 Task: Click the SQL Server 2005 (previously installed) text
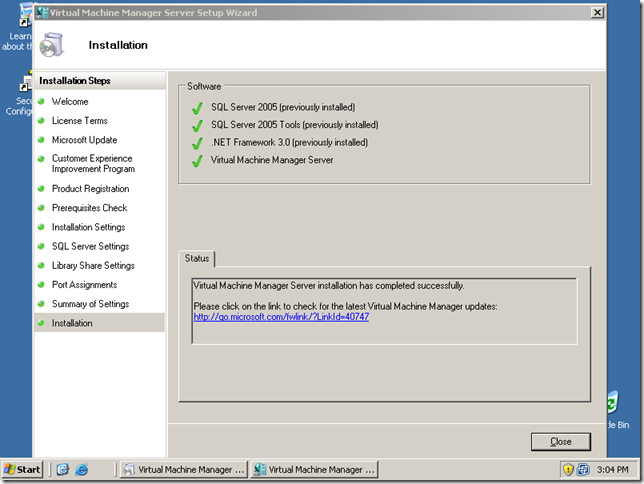(283, 107)
